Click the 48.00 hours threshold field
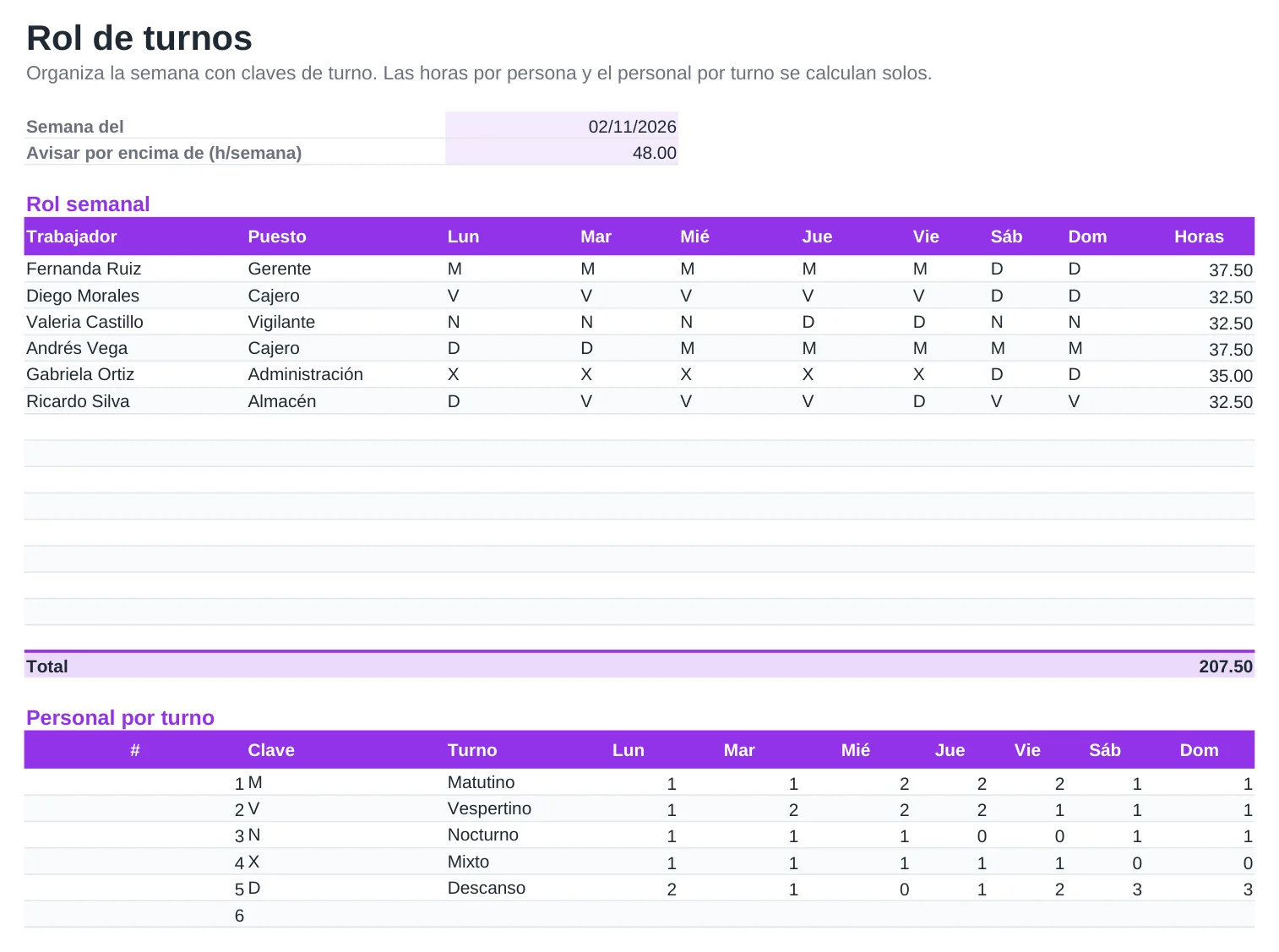 (562, 152)
